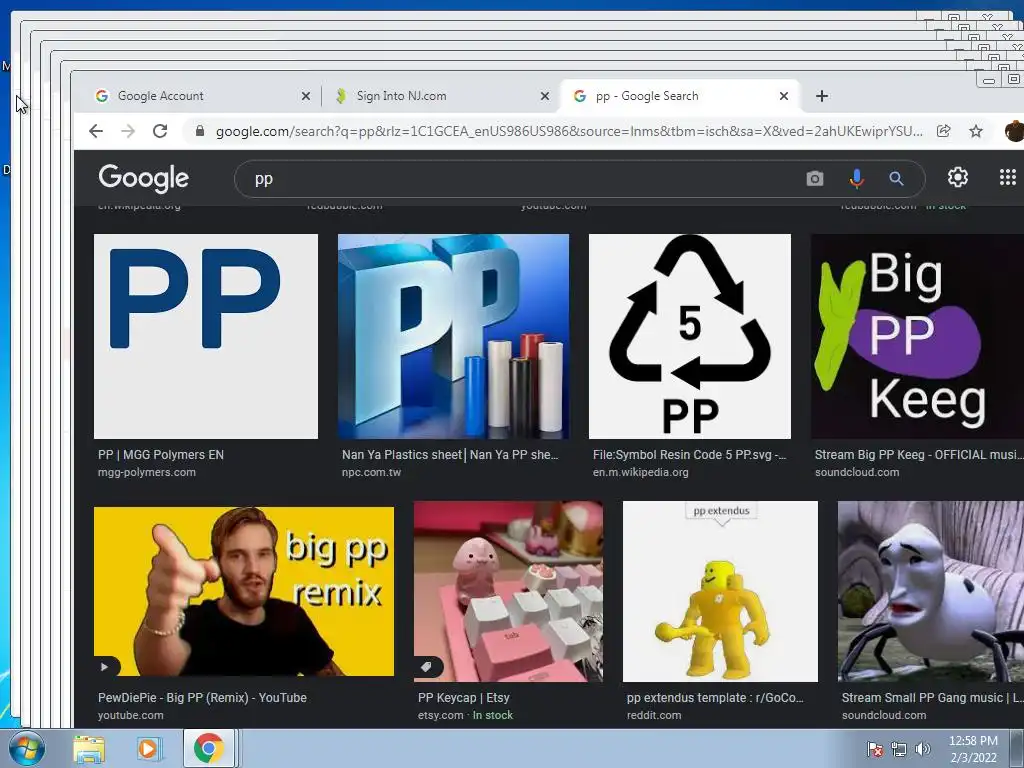Open clock showing 12:58 PM
Screen dimensions: 1024x768
click(973, 749)
